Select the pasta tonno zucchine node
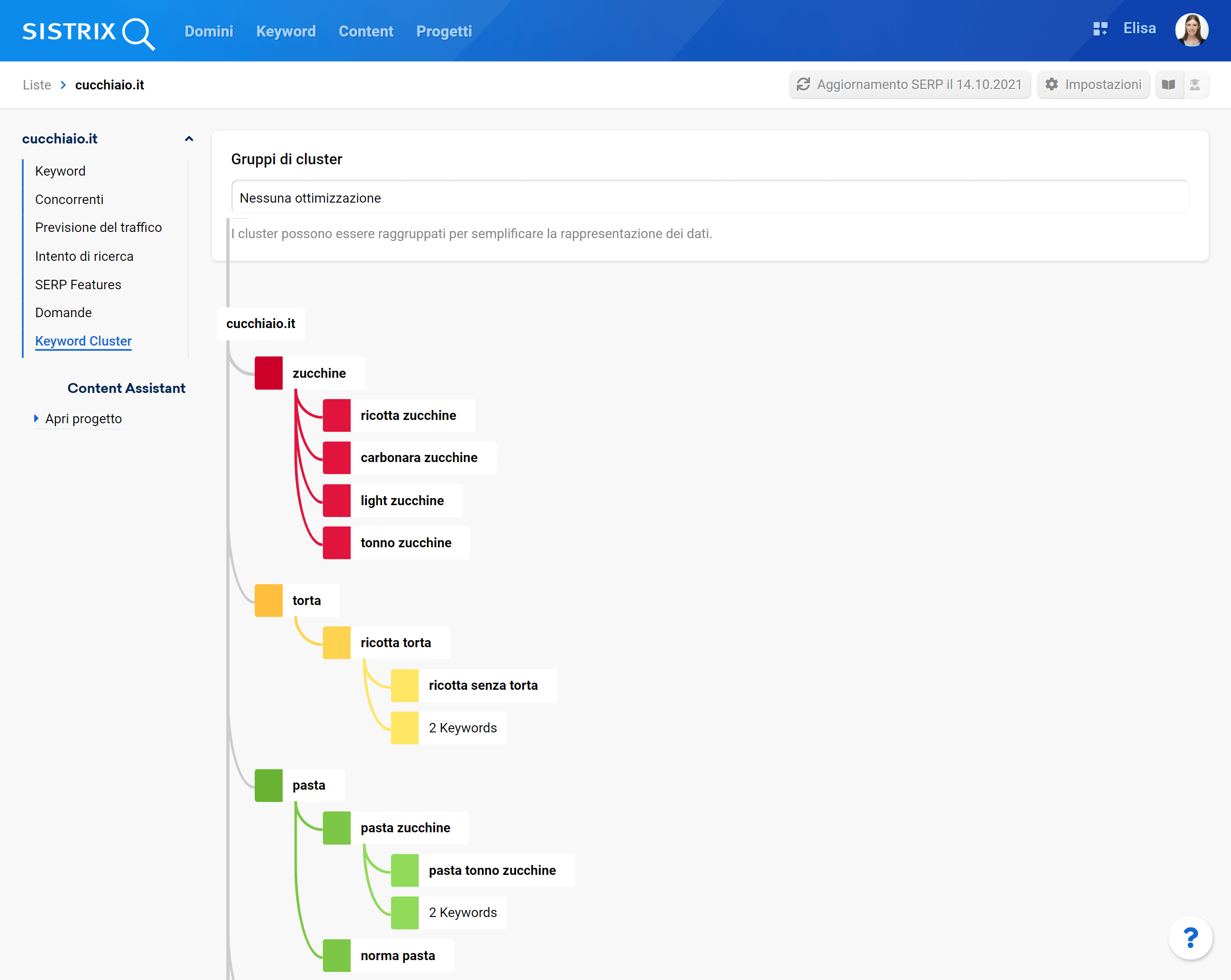The width and height of the screenshot is (1231, 980). coord(492,871)
